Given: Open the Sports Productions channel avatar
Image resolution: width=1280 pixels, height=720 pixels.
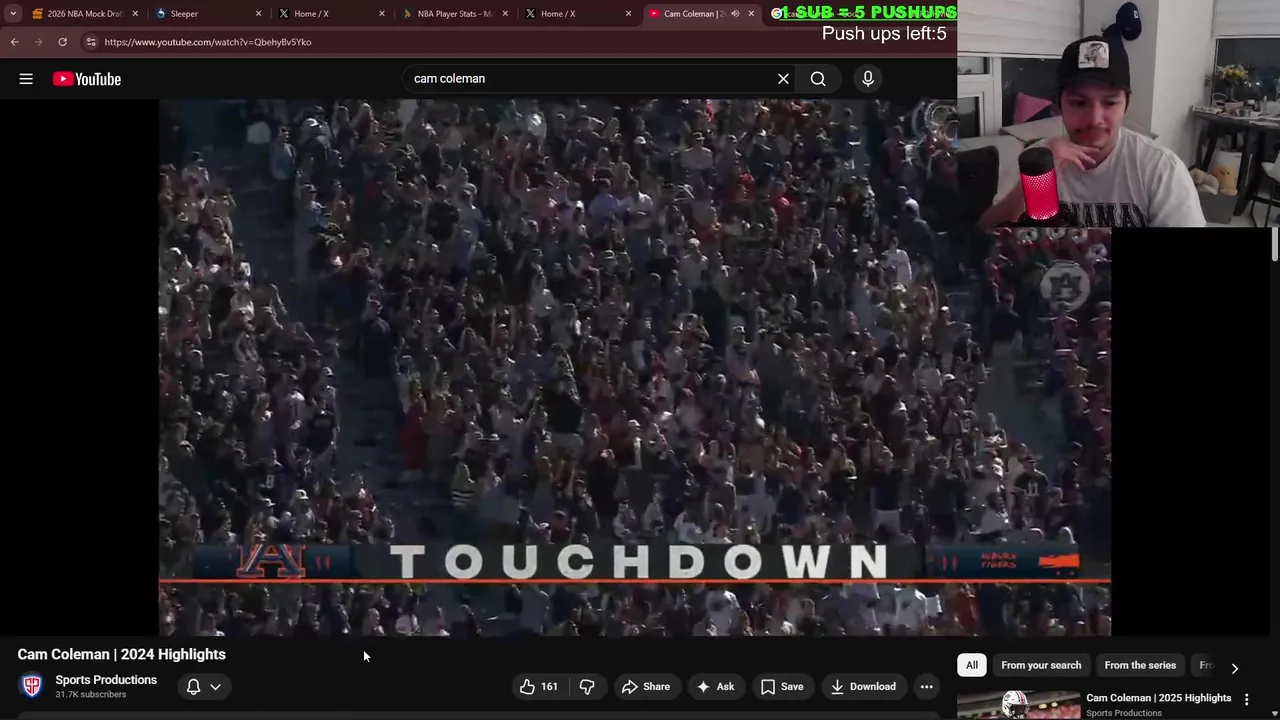Looking at the screenshot, I should tap(32, 686).
